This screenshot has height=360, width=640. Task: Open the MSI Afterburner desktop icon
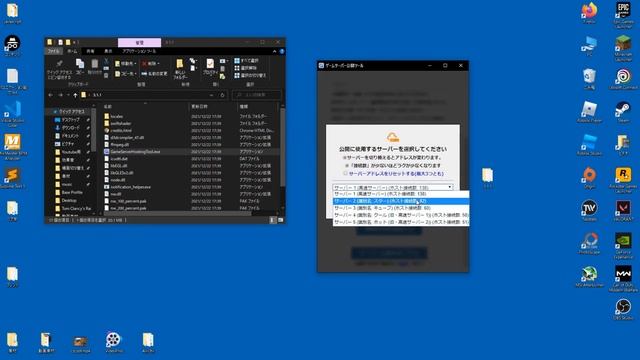click(x=589, y=276)
